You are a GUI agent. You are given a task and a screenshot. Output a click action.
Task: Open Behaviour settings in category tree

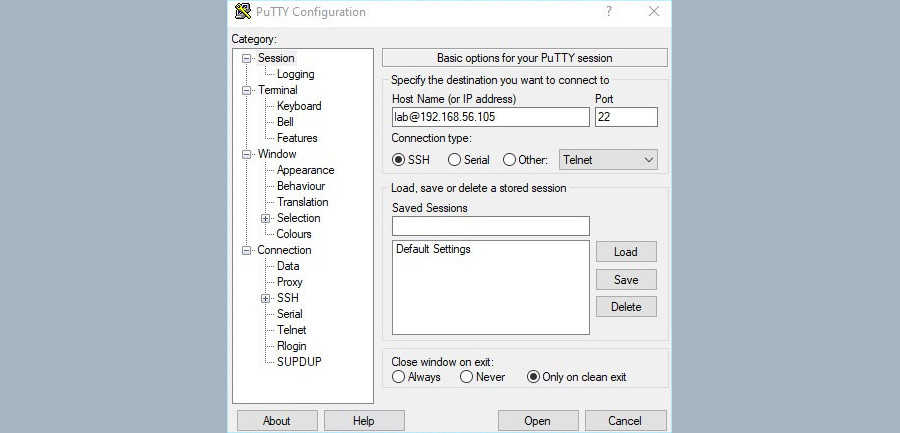301,186
